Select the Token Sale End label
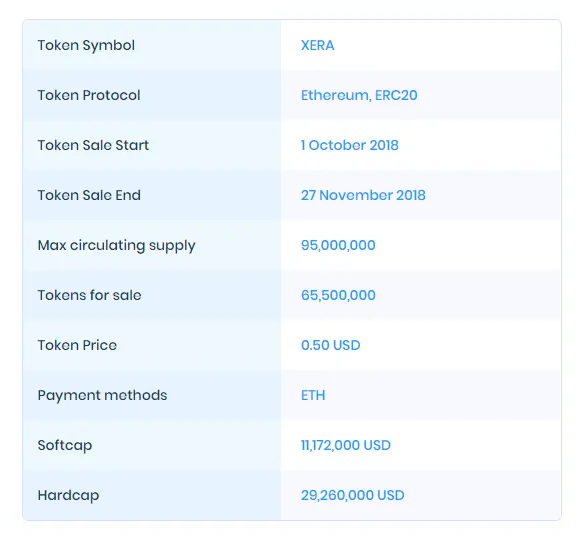 pos(89,195)
